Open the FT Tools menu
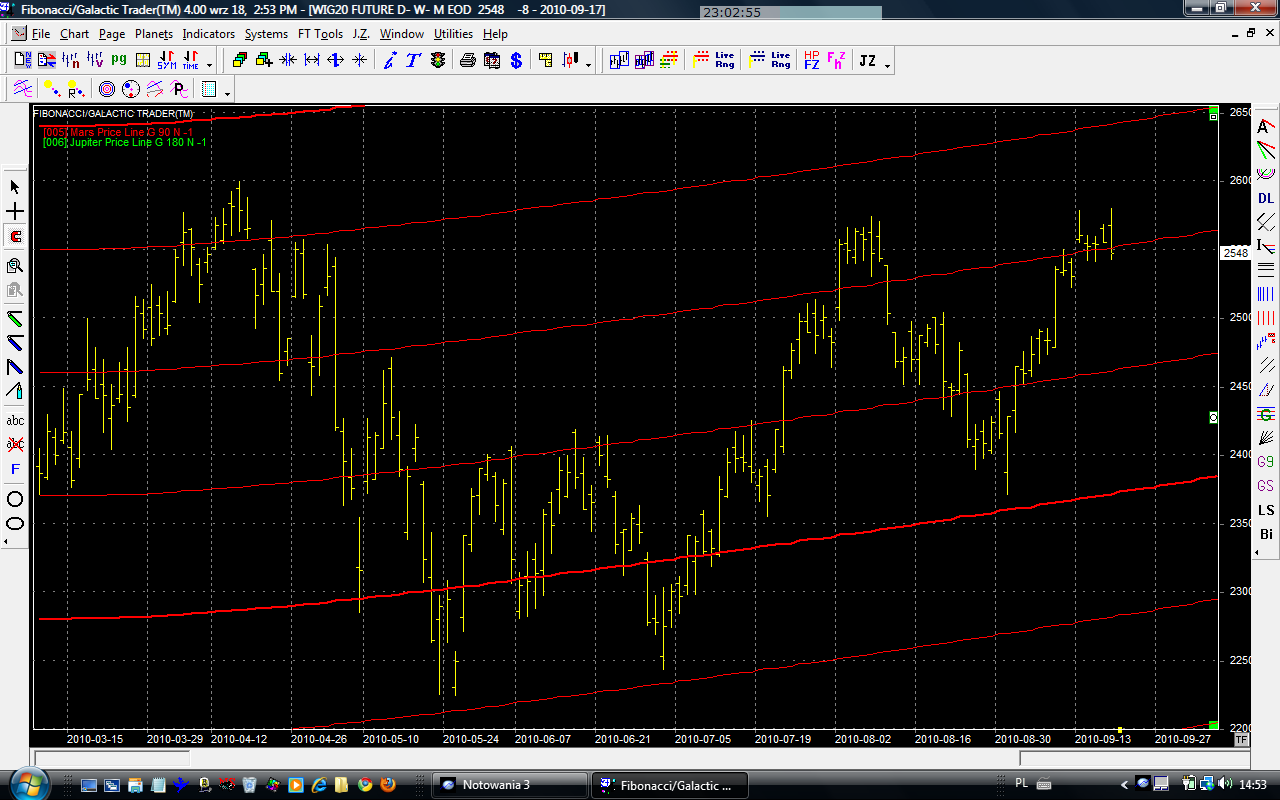This screenshot has height=800, width=1280. point(320,34)
